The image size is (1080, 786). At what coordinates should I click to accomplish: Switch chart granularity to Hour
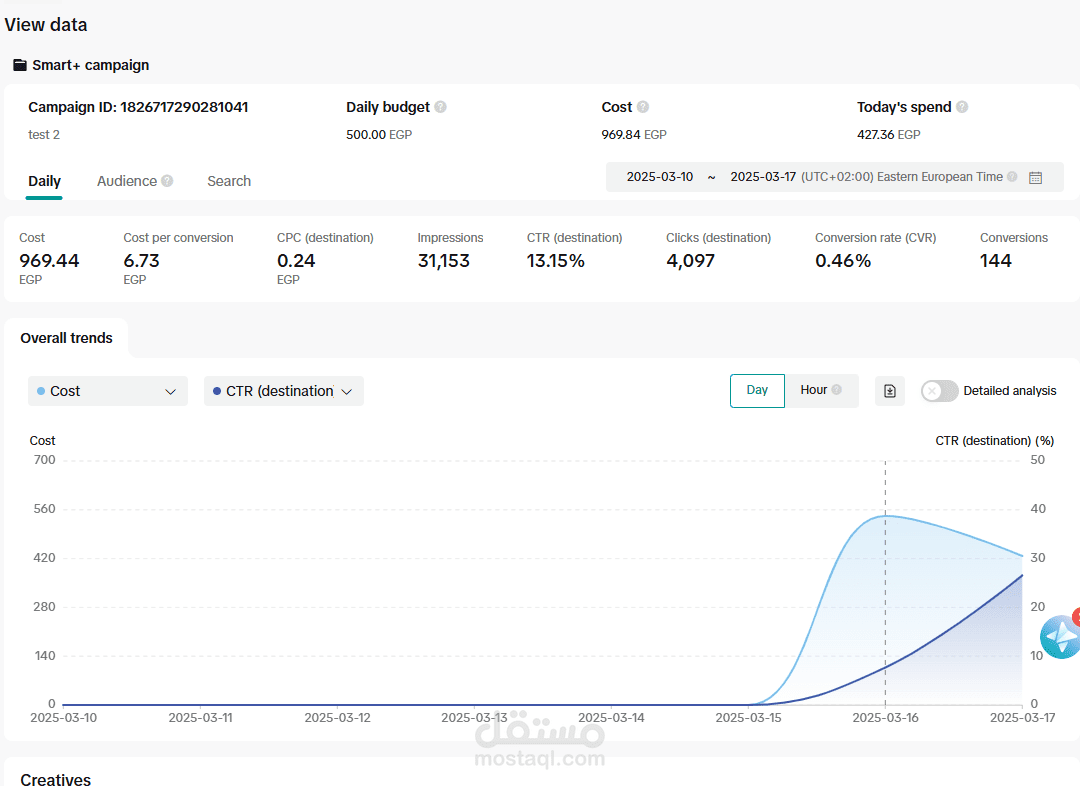[821, 390]
